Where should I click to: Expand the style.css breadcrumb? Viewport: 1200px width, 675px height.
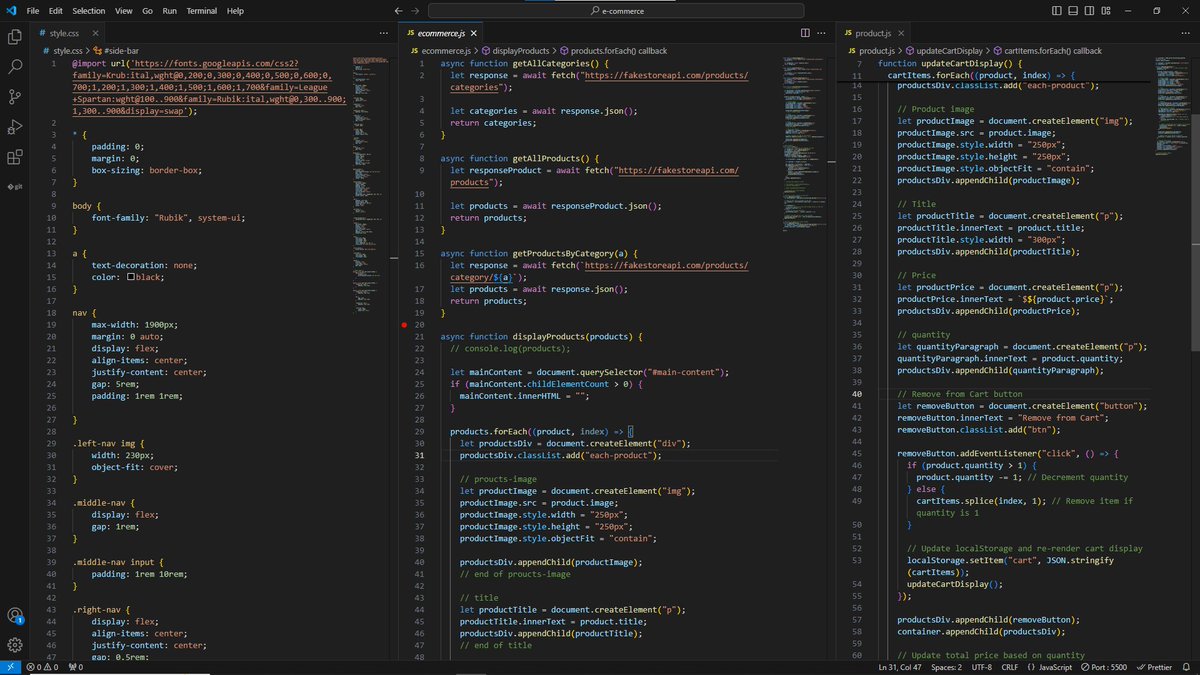pyautogui.click(x=65, y=50)
